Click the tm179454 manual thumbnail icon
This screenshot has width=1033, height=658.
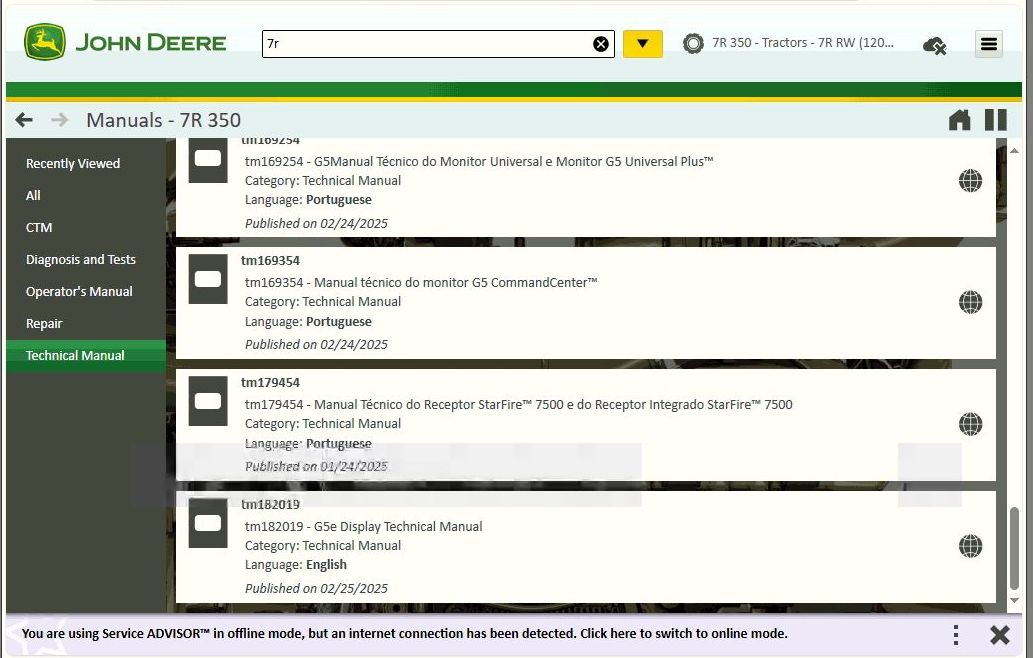[208, 401]
